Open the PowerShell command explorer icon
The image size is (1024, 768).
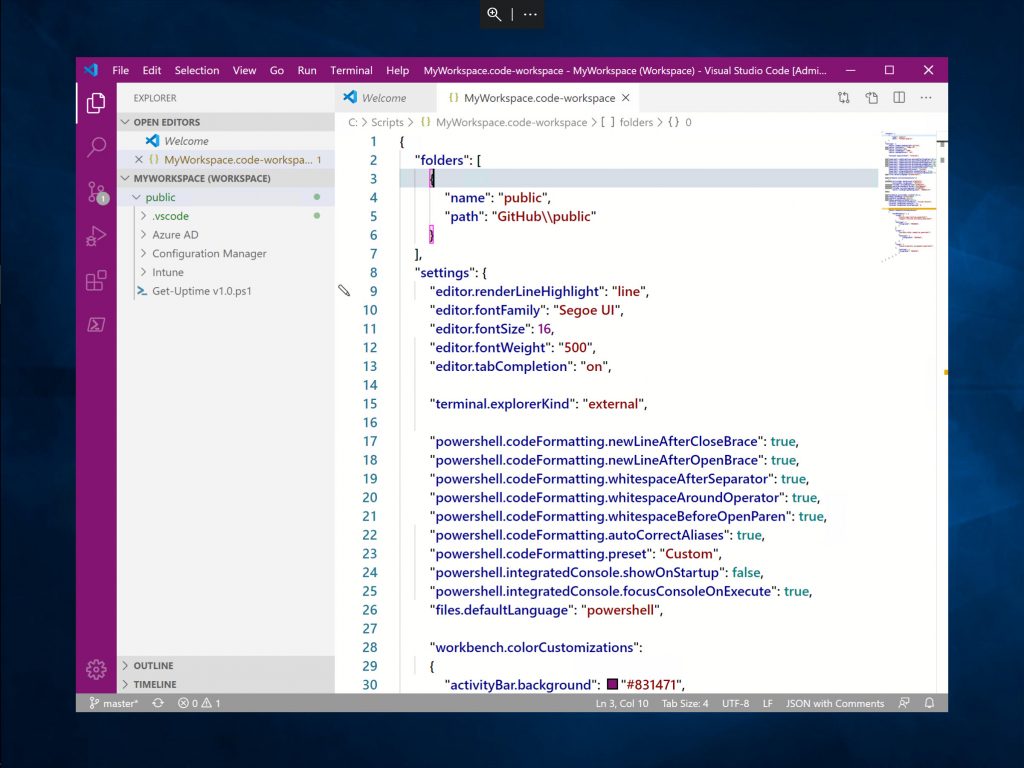pos(96,325)
